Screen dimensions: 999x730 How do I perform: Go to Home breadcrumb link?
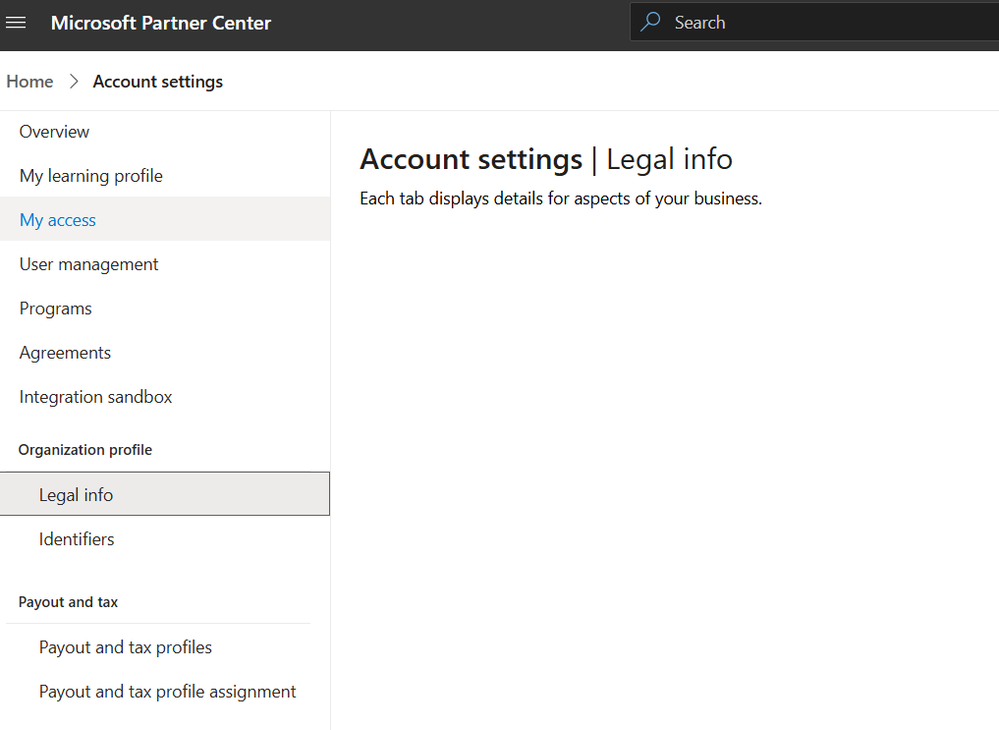click(x=30, y=82)
